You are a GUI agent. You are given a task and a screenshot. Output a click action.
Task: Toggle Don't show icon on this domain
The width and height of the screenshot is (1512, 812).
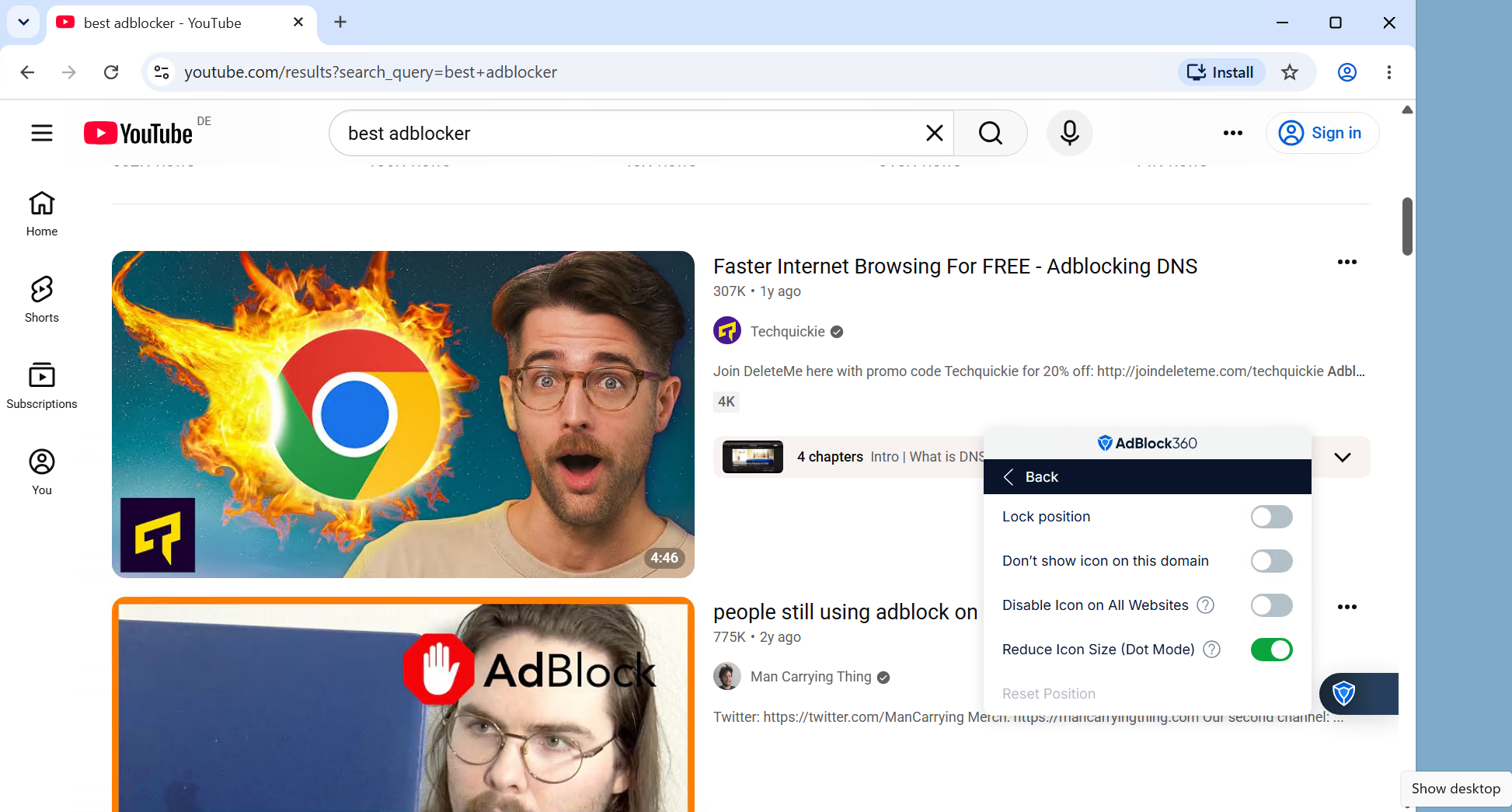[x=1271, y=561]
